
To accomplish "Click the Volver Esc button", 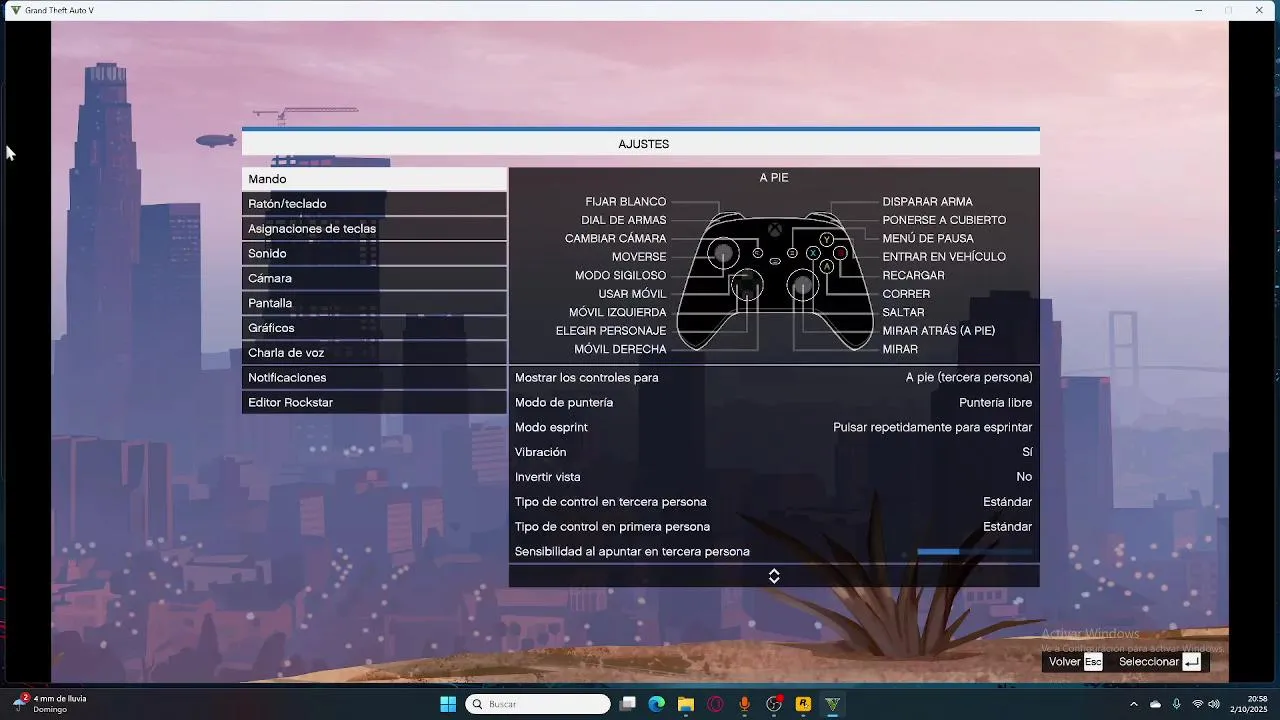I will tap(1075, 662).
